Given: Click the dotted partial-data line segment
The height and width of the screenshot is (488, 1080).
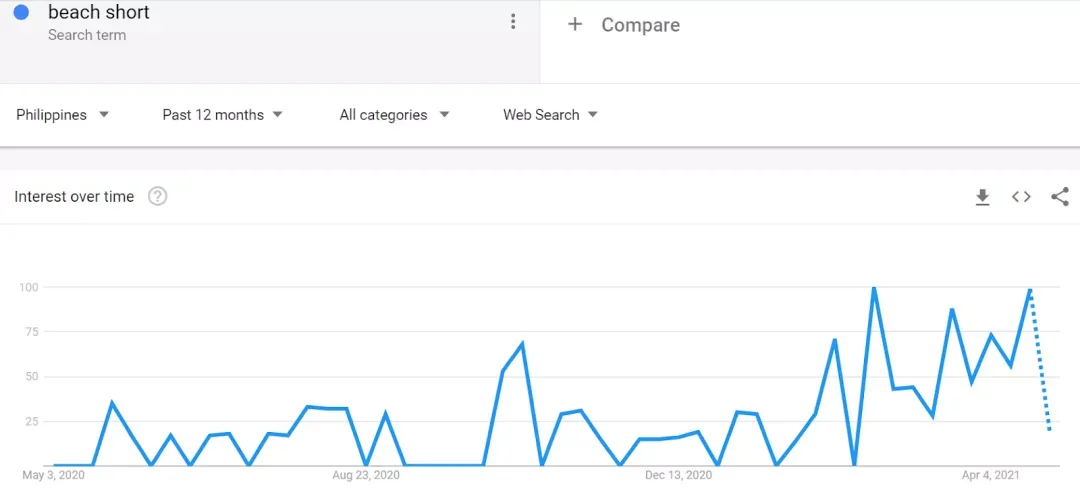Looking at the screenshot, I should click(x=1040, y=361).
